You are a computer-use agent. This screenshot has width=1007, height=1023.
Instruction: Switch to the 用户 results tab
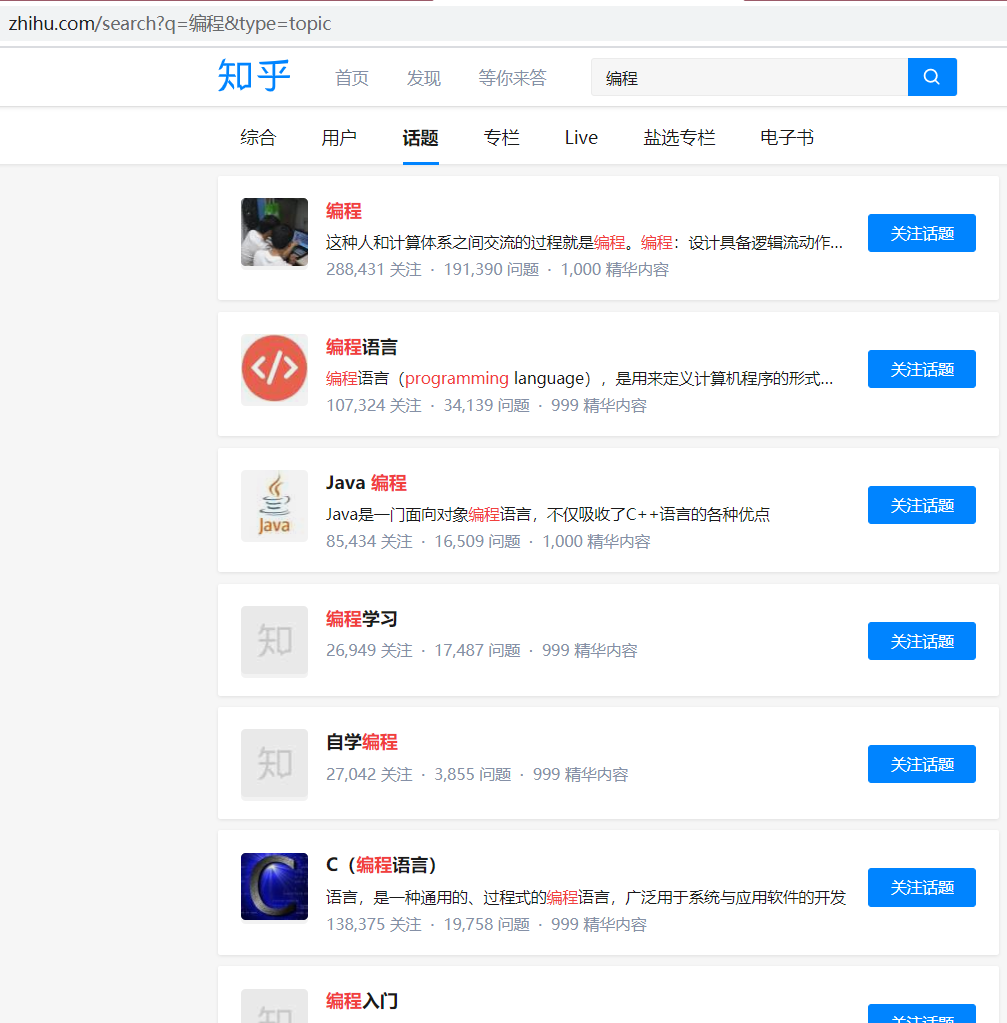pos(339,138)
